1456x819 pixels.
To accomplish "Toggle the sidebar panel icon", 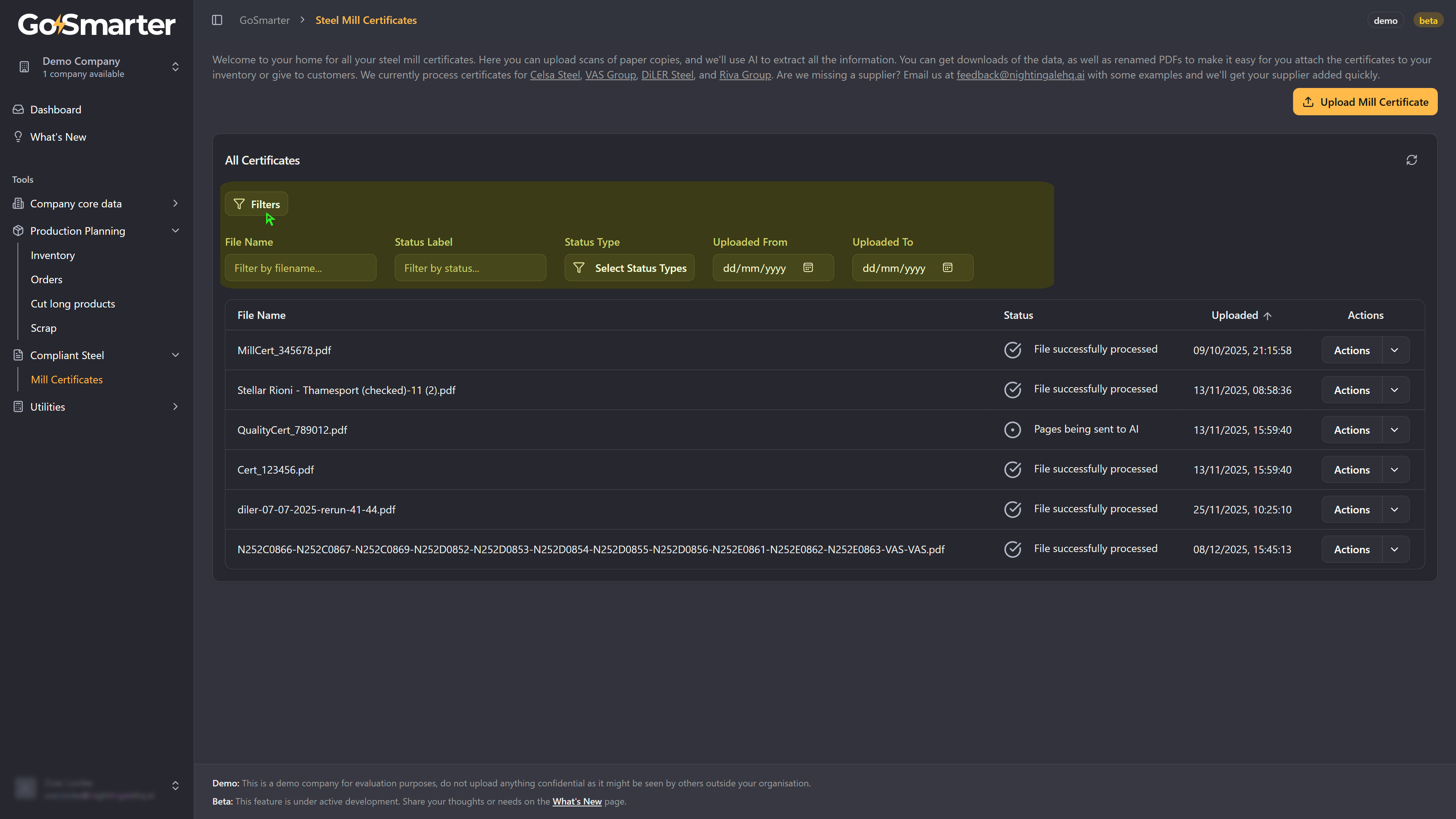I will pos(217,20).
